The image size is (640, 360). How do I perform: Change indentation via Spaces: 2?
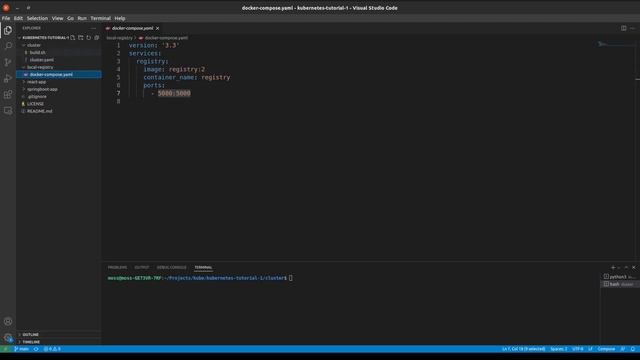click(559, 349)
